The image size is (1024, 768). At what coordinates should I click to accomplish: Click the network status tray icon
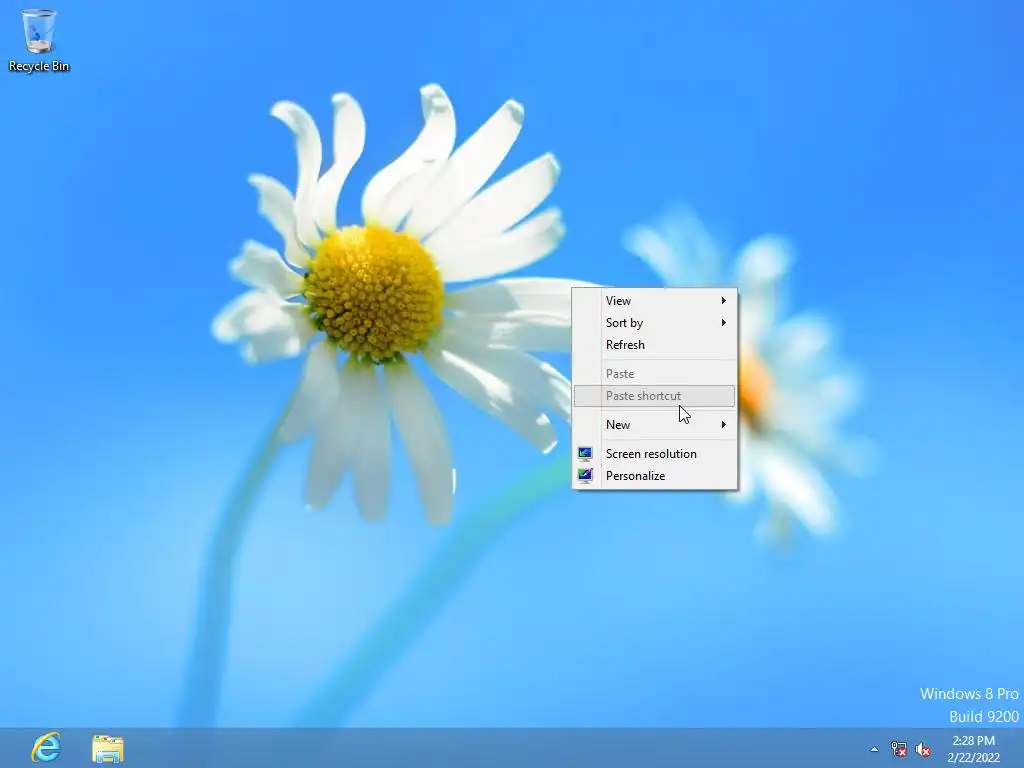click(899, 749)
